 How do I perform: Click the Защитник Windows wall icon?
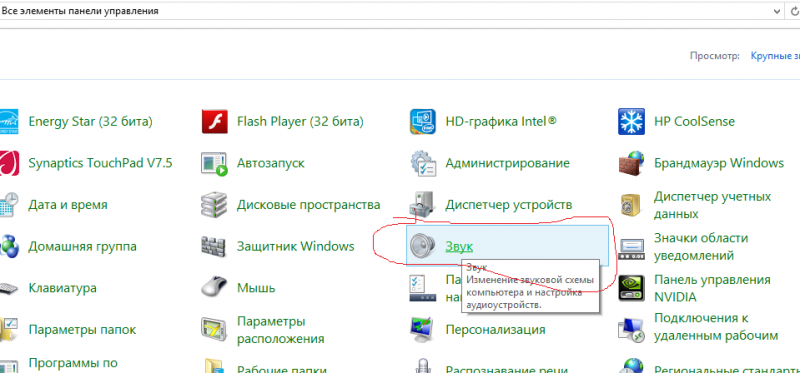tap(214, 246)
